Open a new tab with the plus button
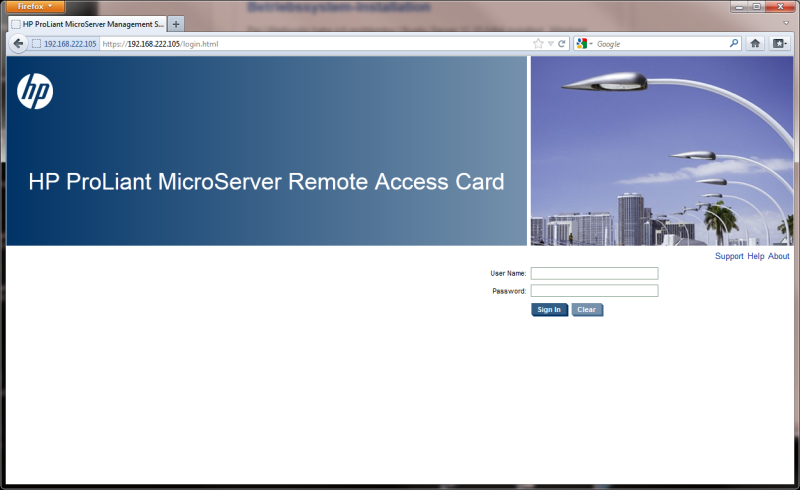The width and height of the screenshot is (800, 490). click(176, 24)
